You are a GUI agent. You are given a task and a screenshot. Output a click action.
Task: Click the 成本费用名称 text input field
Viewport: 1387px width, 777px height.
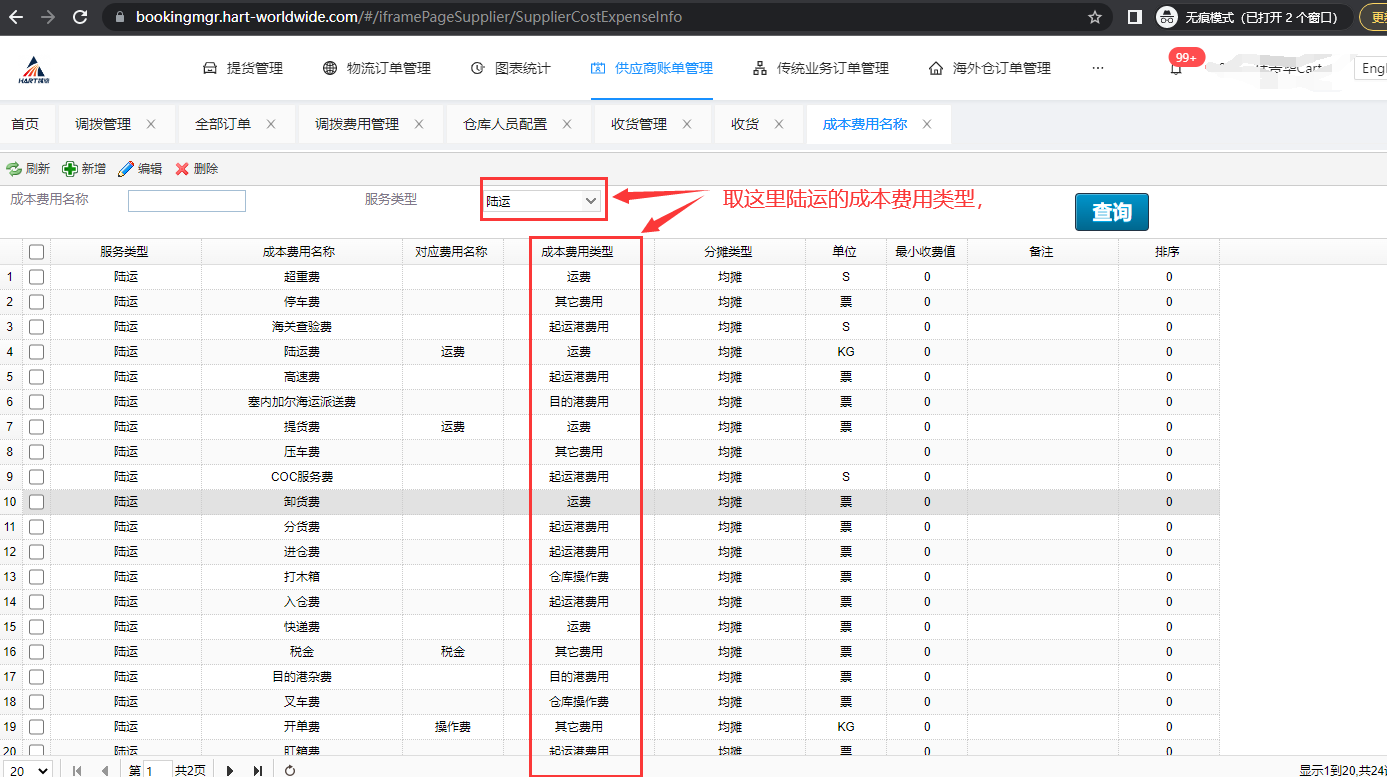[x=187, y=201]
